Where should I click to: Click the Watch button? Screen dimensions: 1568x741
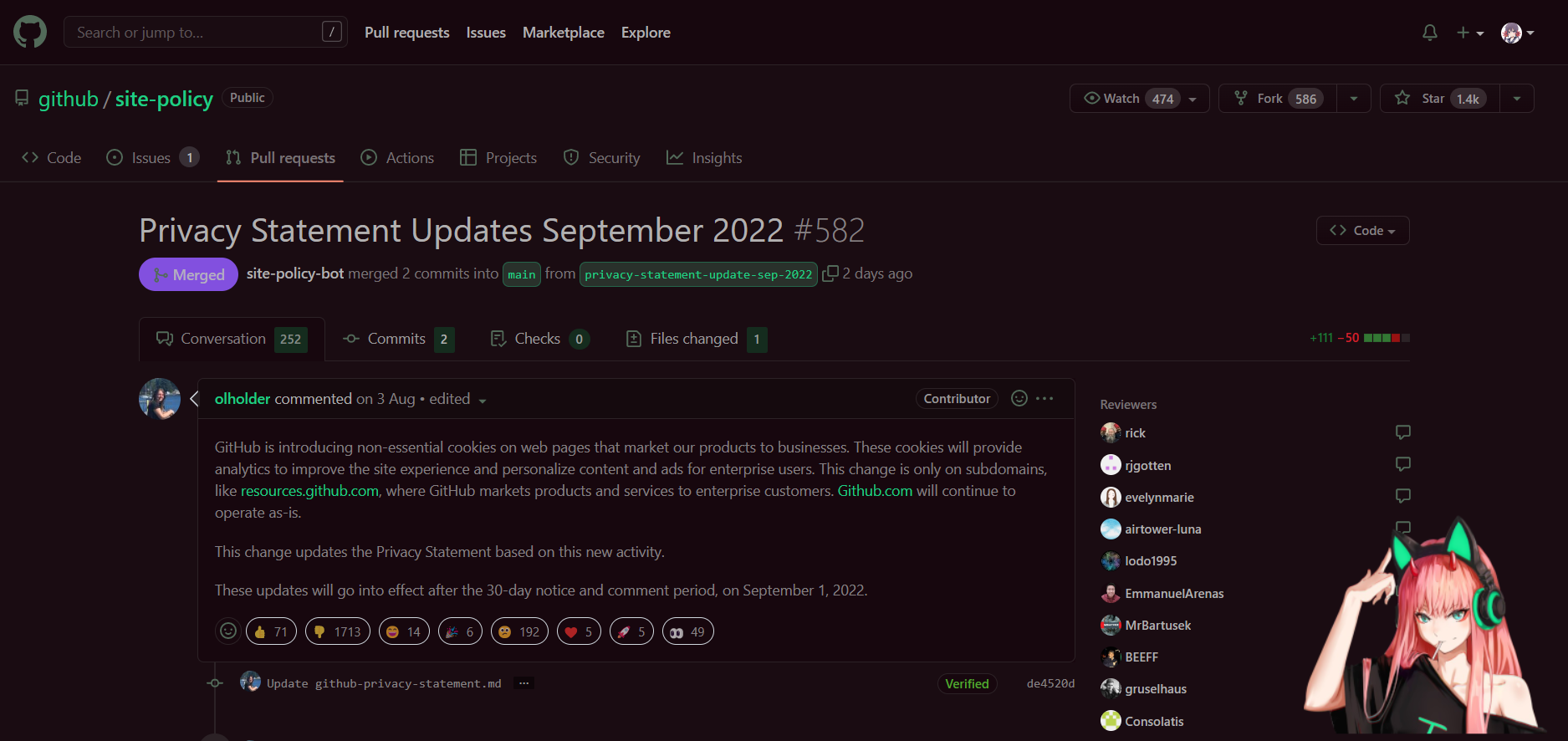1139,98
